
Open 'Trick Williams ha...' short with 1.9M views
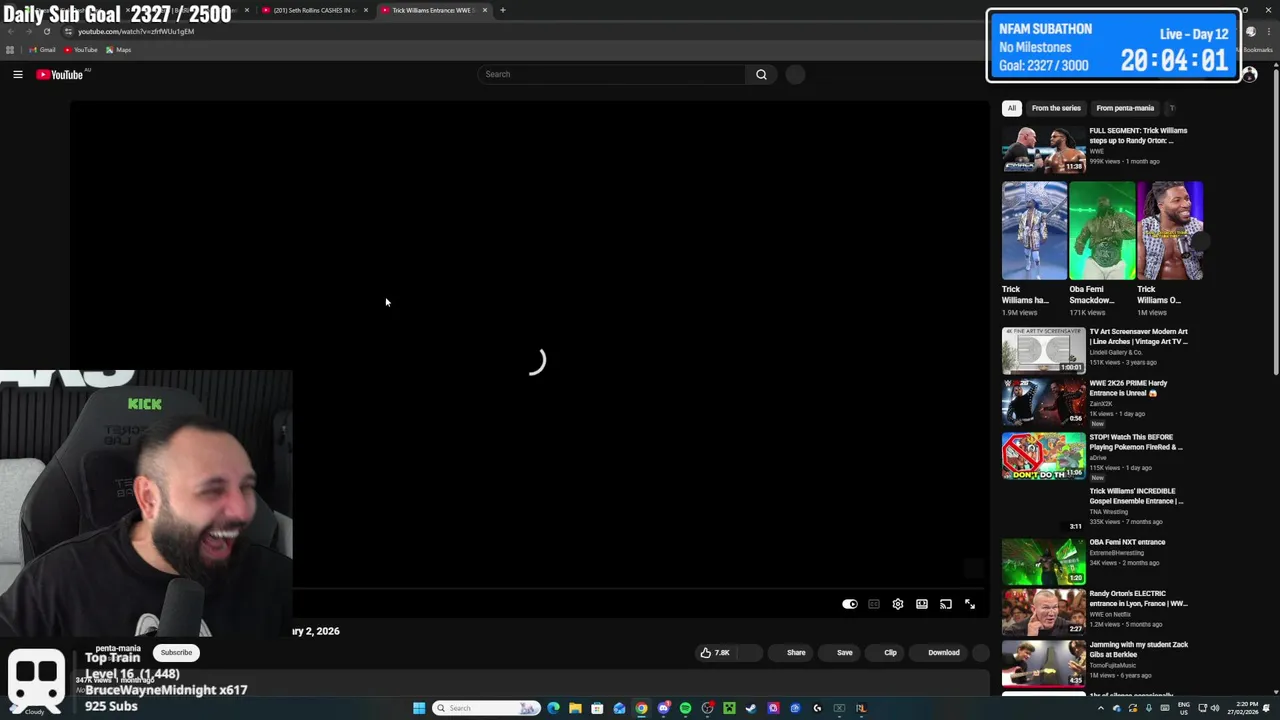coord(1034,231)
